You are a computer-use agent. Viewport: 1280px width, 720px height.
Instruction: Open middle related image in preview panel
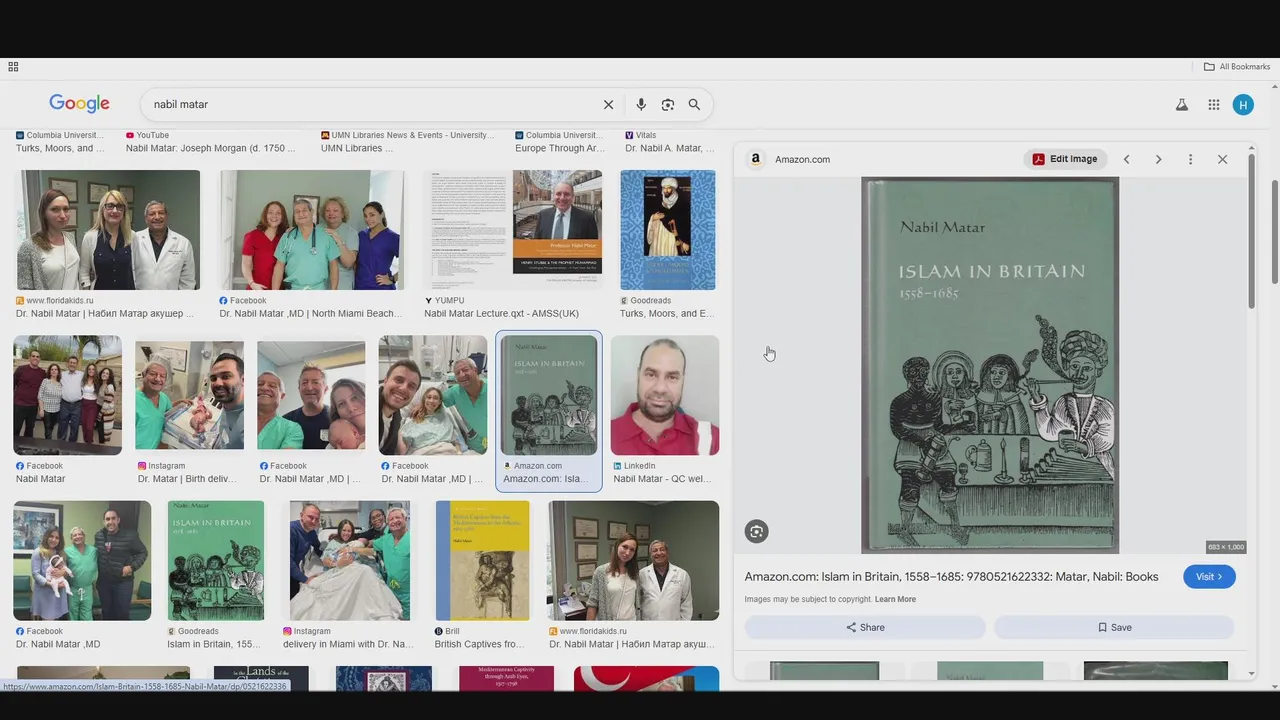[990, 671]
